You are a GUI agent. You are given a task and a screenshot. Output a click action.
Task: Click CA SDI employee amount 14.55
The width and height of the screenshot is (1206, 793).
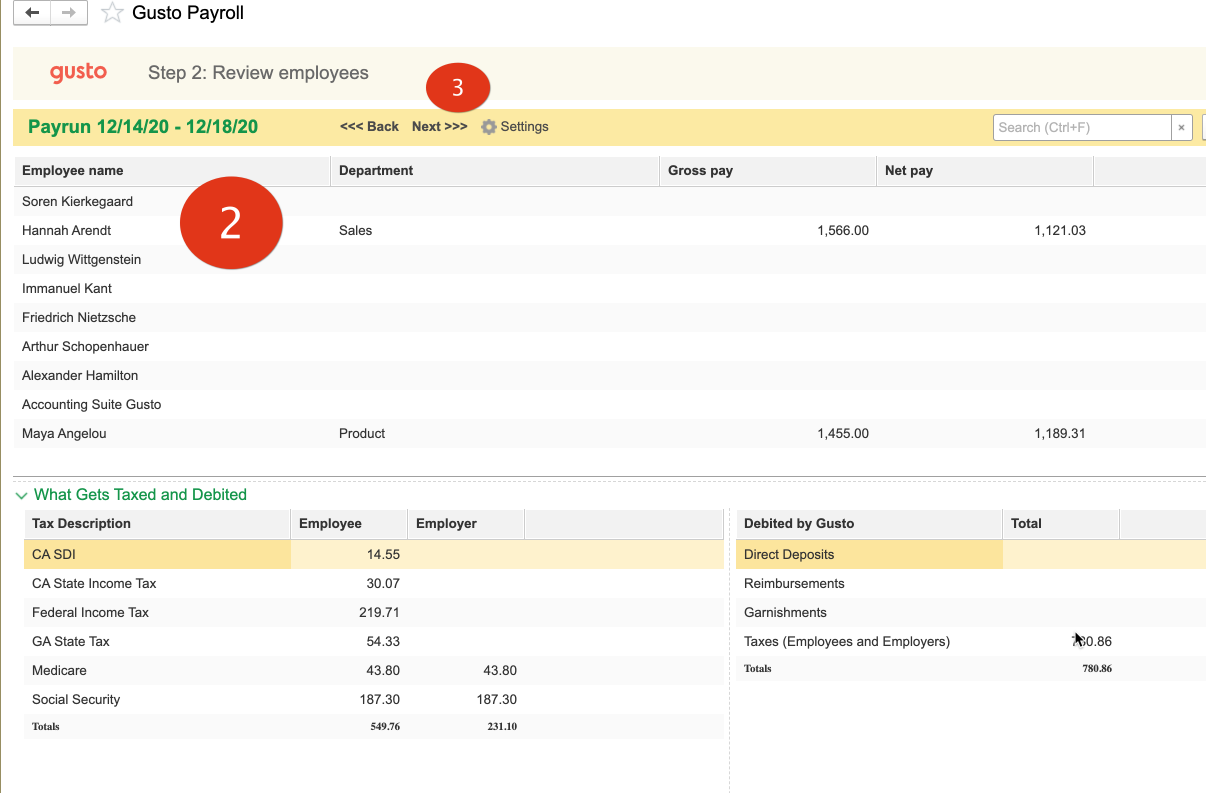click(383, 554)
